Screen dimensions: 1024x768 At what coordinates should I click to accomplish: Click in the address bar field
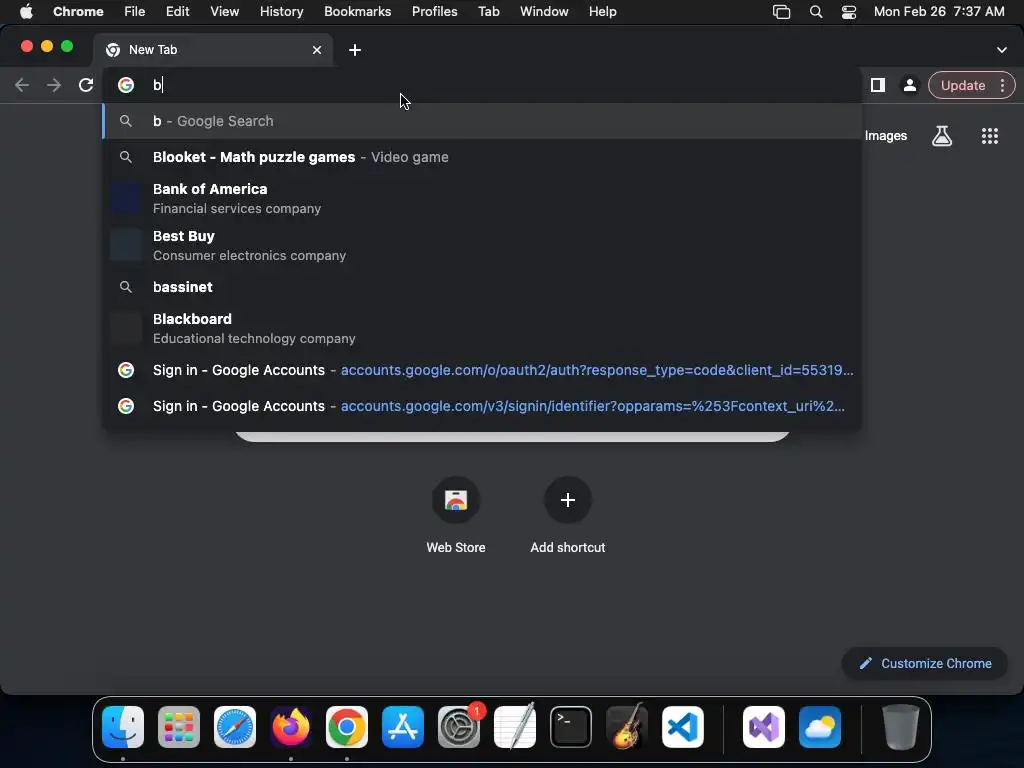tap(482, 85)
